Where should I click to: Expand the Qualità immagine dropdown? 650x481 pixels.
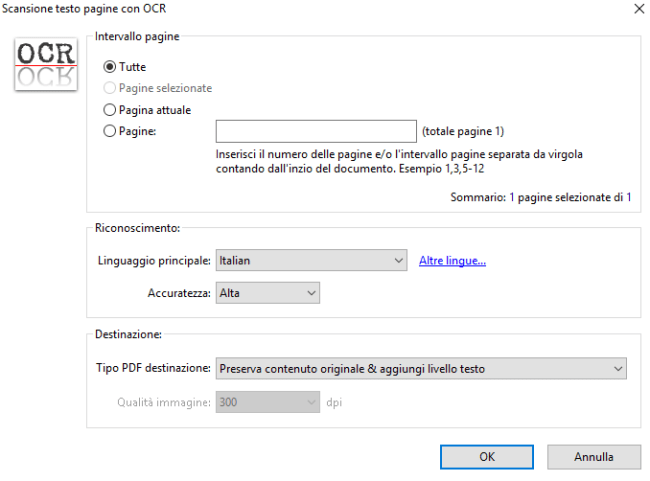pos(268,401)
